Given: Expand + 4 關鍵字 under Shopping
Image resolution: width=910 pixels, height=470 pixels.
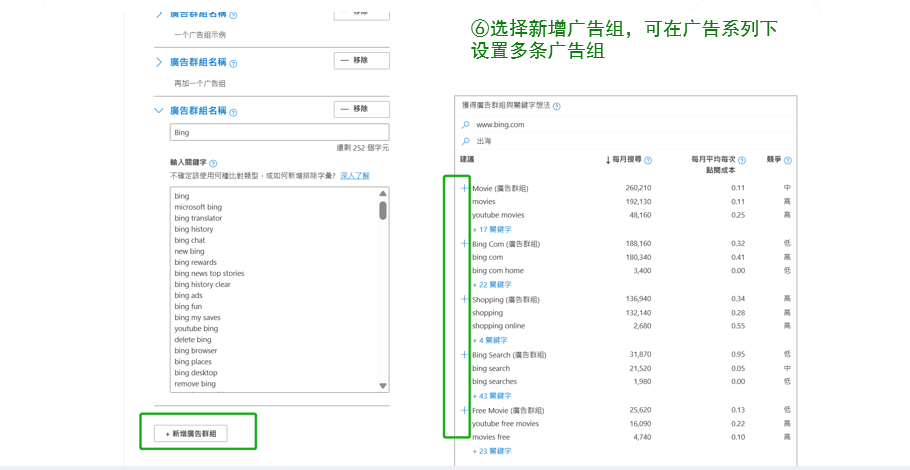Looking at the screenshot, I should coord(490,340).
